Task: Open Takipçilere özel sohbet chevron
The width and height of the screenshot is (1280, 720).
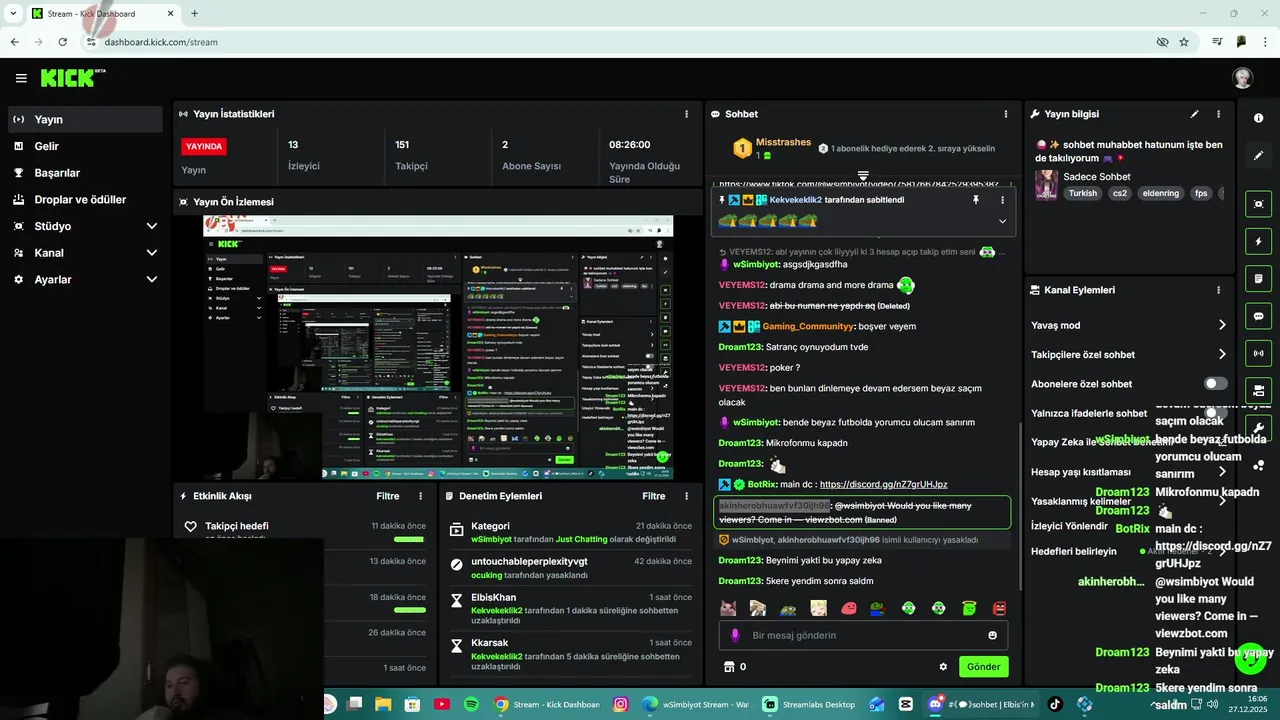Action: (x=1222, y=354)
